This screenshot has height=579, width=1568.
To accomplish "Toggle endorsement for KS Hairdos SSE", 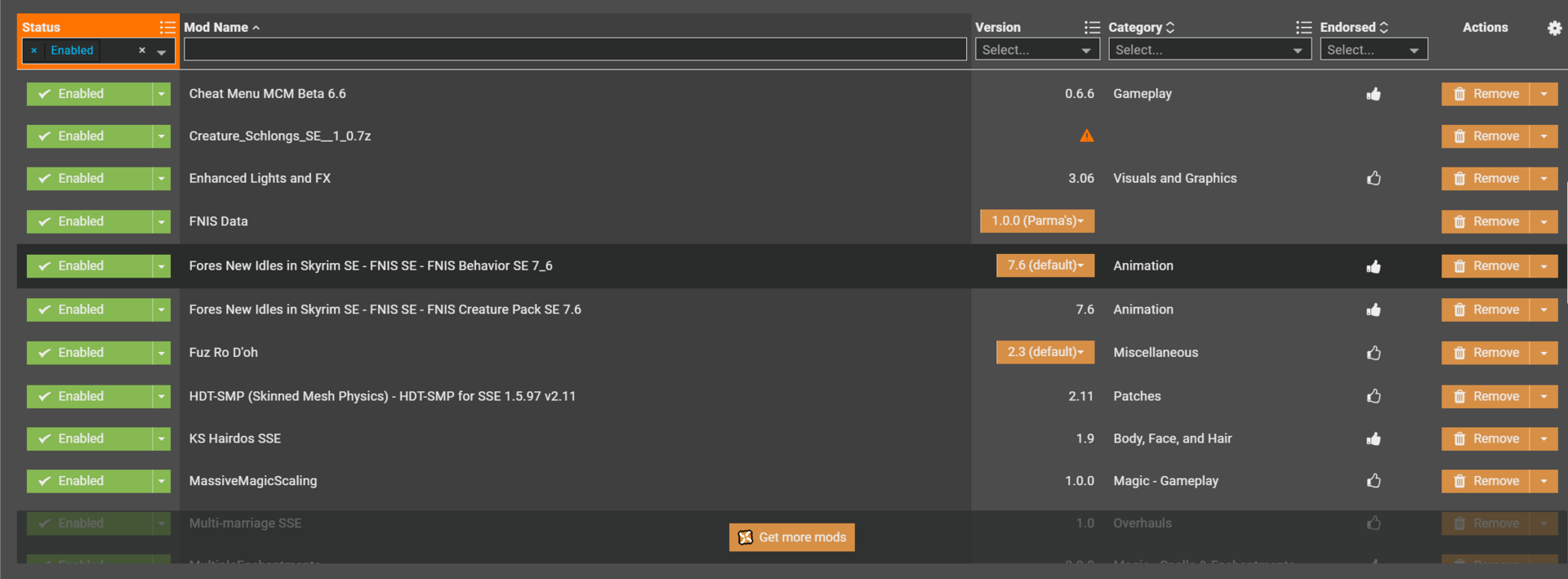I will tap(1374, 439).
